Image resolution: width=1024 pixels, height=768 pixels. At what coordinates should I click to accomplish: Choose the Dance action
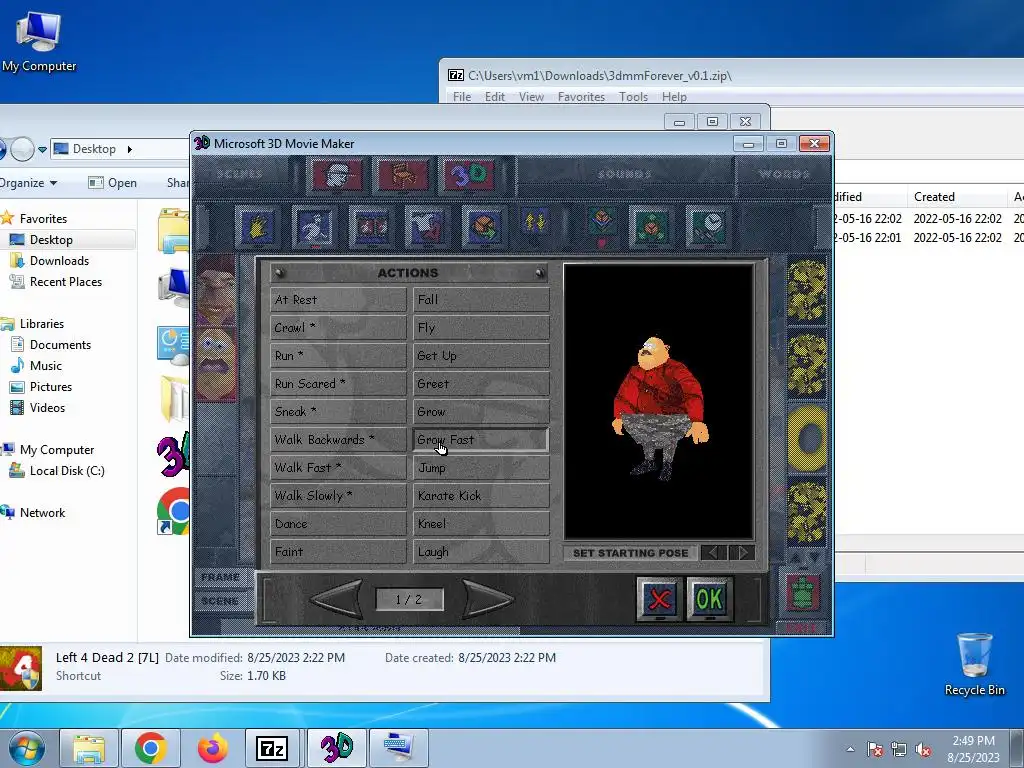coord(338,524)
